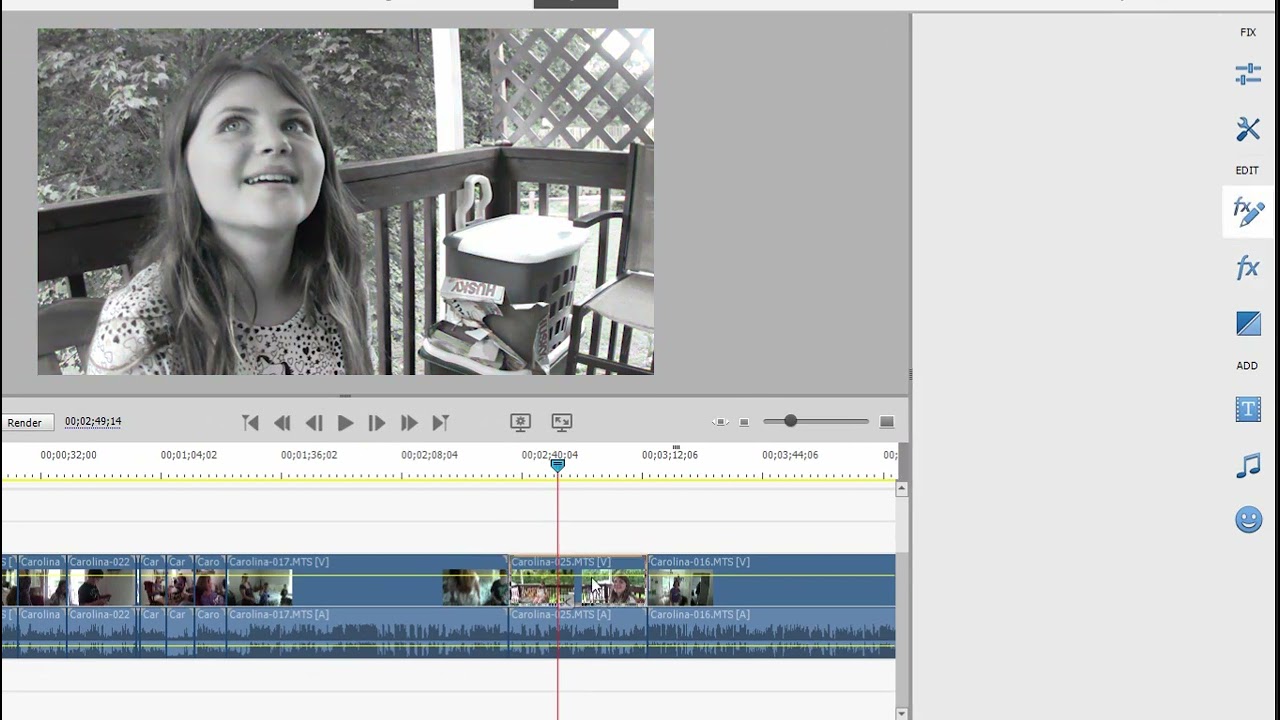This screenshot has width=1280, height=720.
Task: Click the zoom out timeline icon
Action: tap(744, 422)
